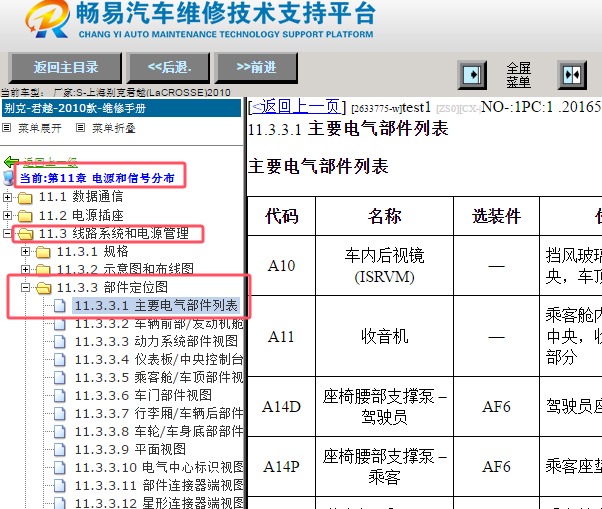Click the single-arrow panel expand icon
Screen dimensions: 602x509
click(x=472, y=74)
